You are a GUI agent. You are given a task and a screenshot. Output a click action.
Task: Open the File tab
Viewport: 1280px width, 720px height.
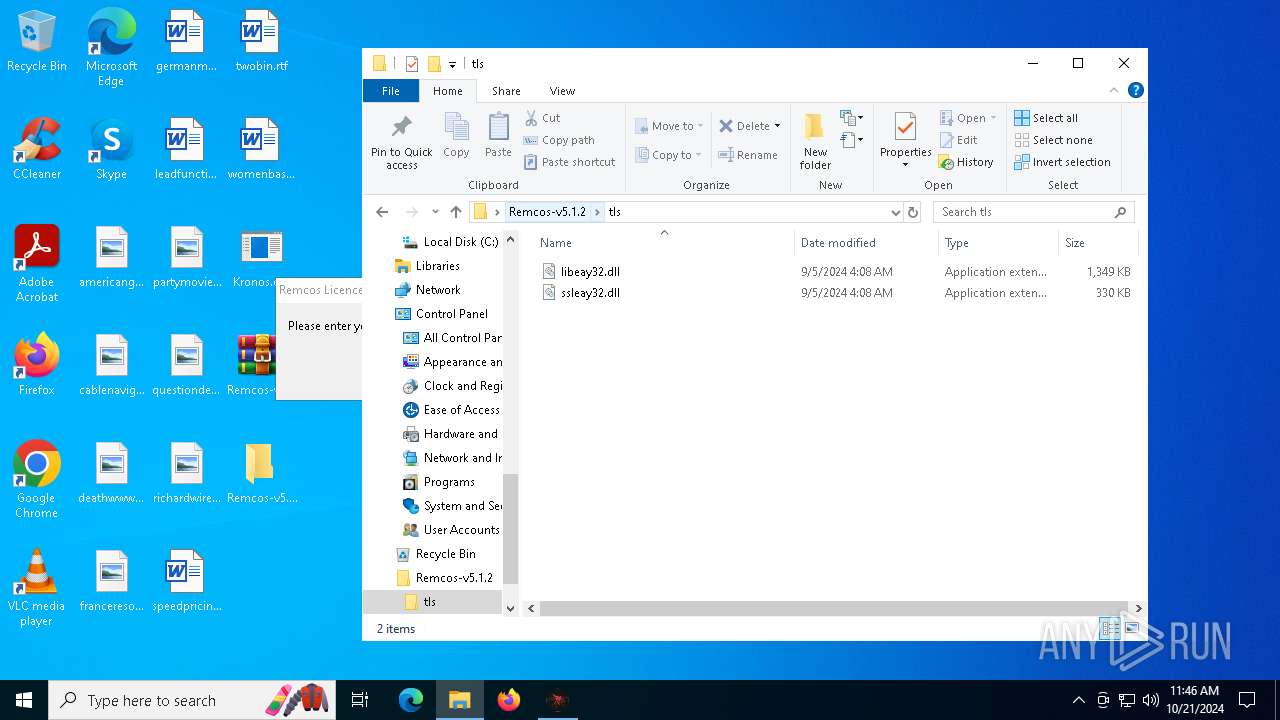point(391,91)
